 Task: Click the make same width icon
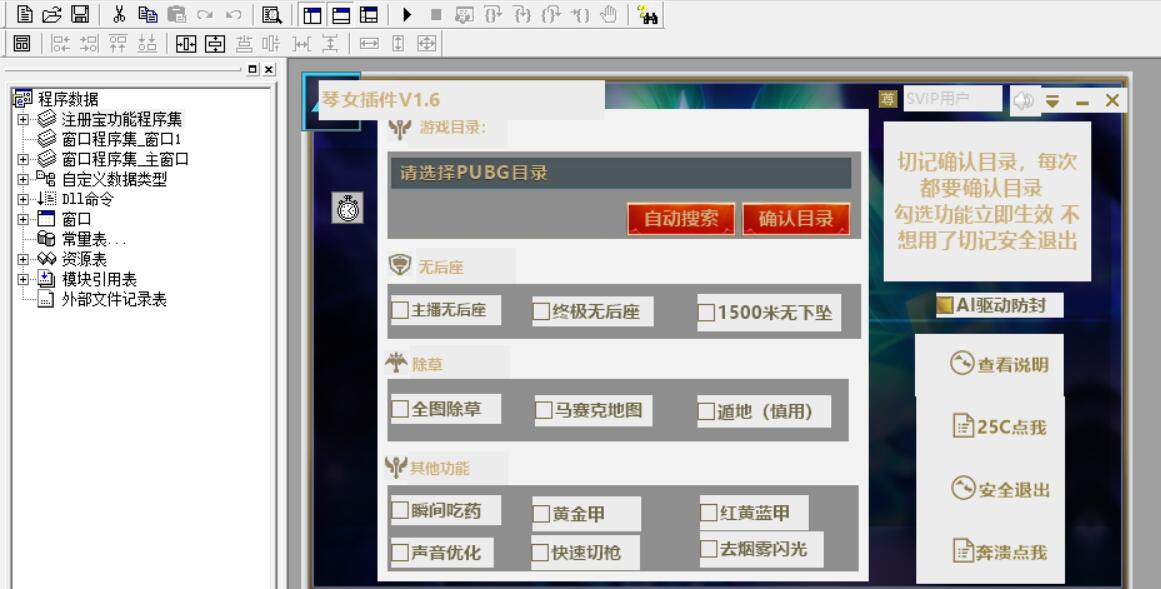pyautogui.click(x=369, y=44)
